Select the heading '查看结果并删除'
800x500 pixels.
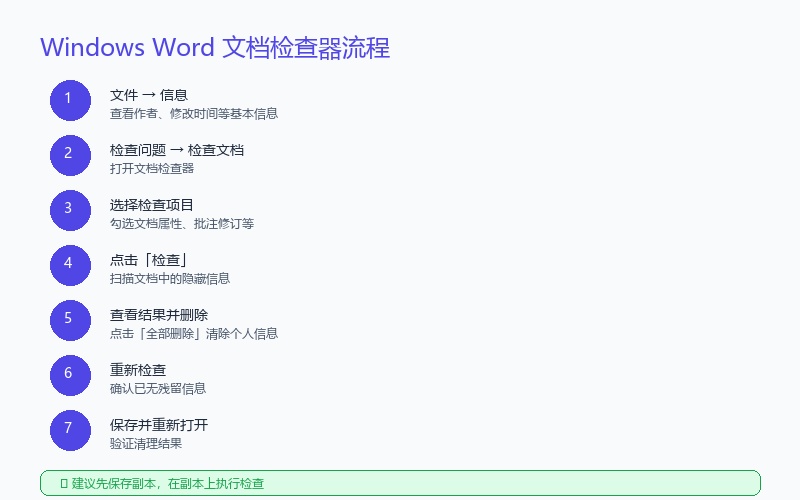point(159,315)
